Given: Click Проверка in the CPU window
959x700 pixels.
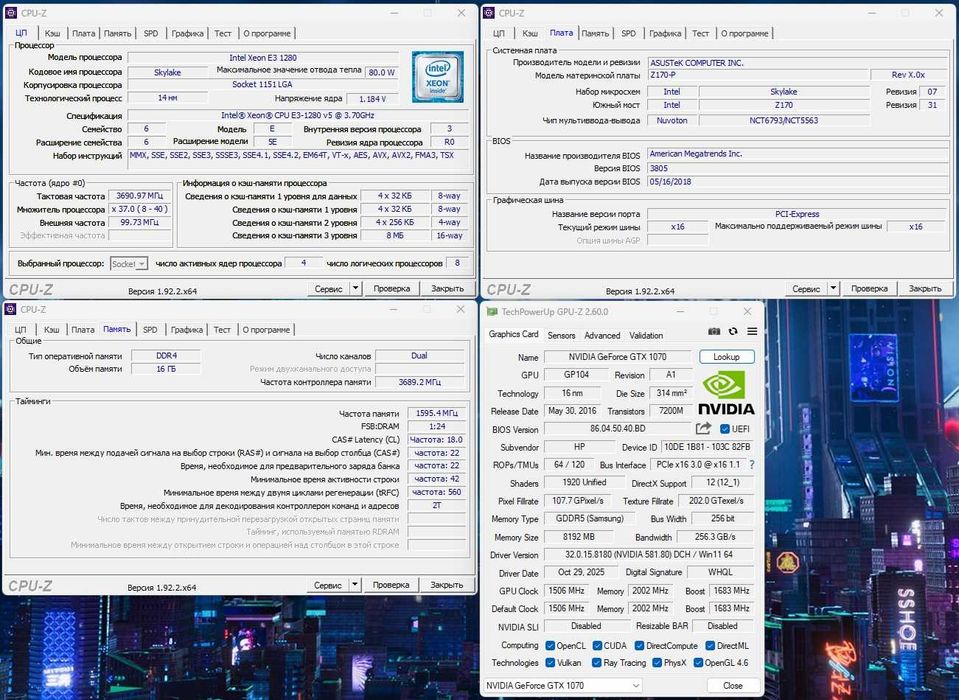Looking at the screenshot, I should coord(391,288).
